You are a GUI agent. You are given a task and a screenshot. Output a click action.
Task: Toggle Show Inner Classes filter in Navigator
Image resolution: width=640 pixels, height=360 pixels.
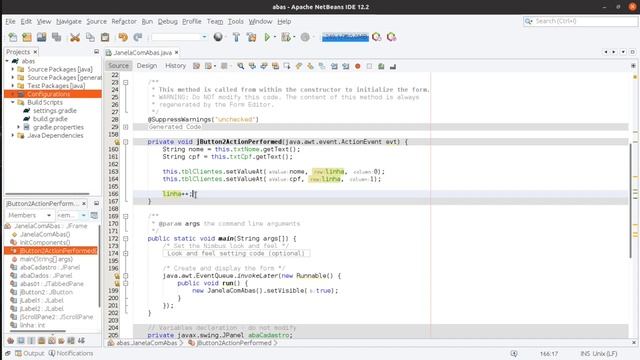click(x=51, y=340)
